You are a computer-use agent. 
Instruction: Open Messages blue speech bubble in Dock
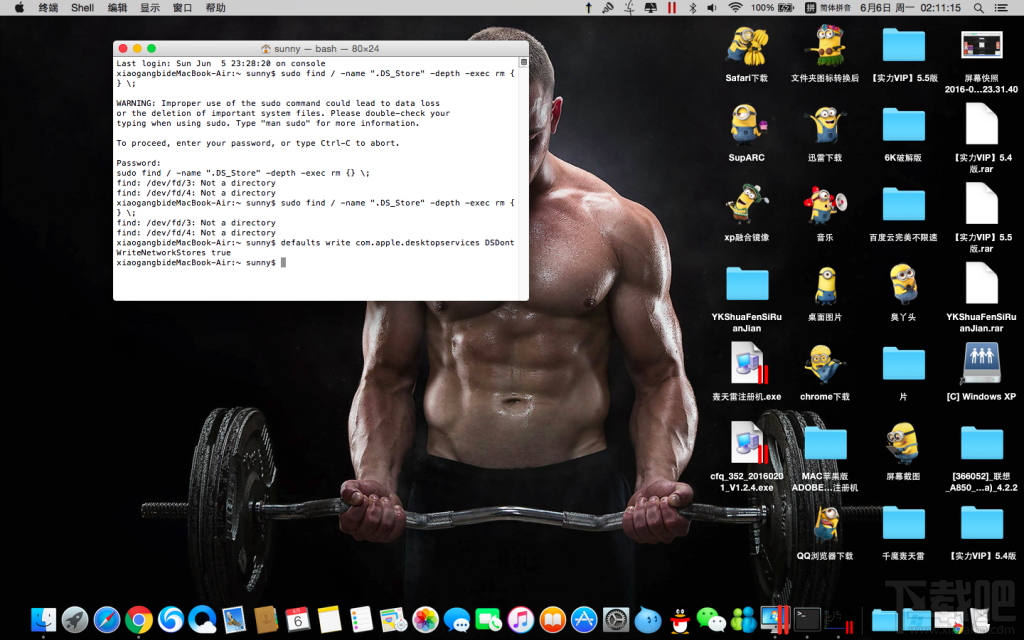pos(456,619)
